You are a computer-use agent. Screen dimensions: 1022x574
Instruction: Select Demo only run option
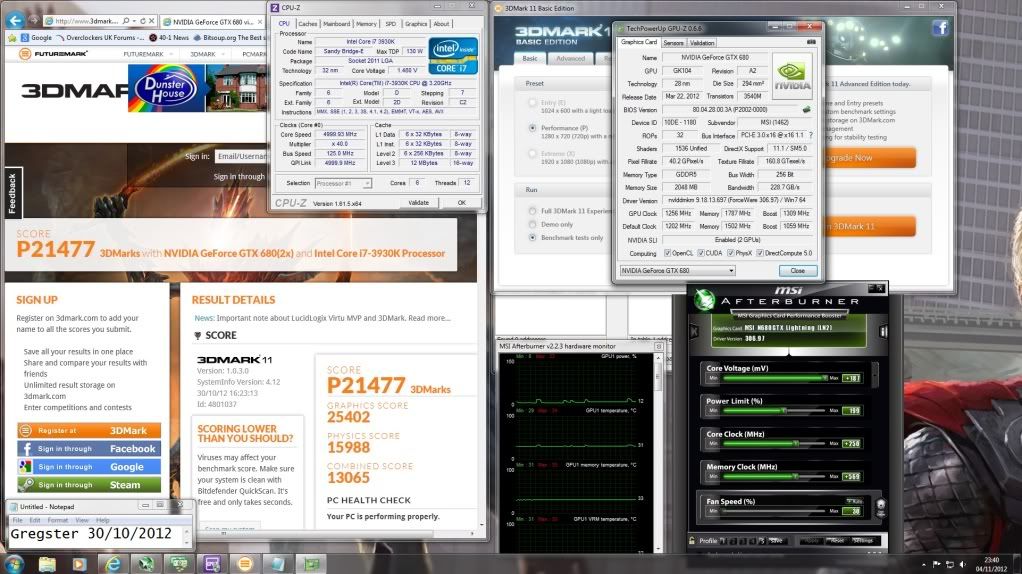click(533, 224)
